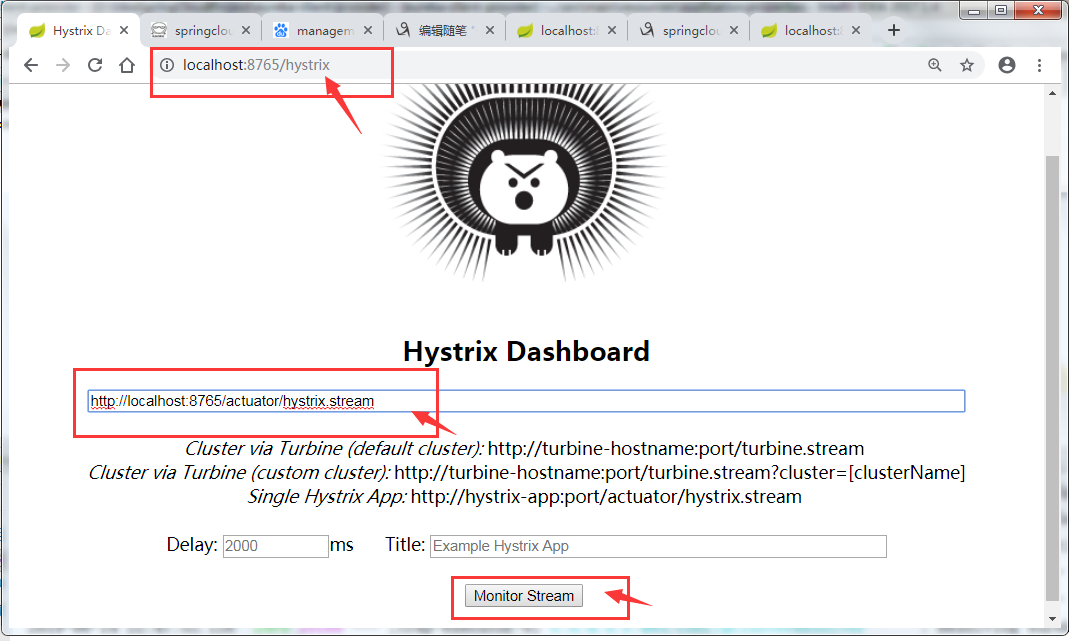Click the Delay input field
This screenshot has height=641, width=1069.
(275, 546)
